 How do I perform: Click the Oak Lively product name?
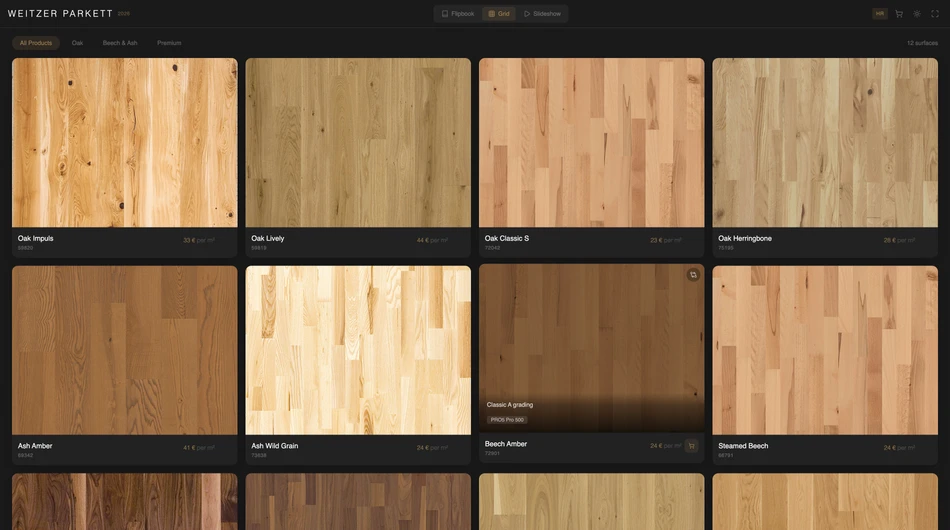coord(268,238)
